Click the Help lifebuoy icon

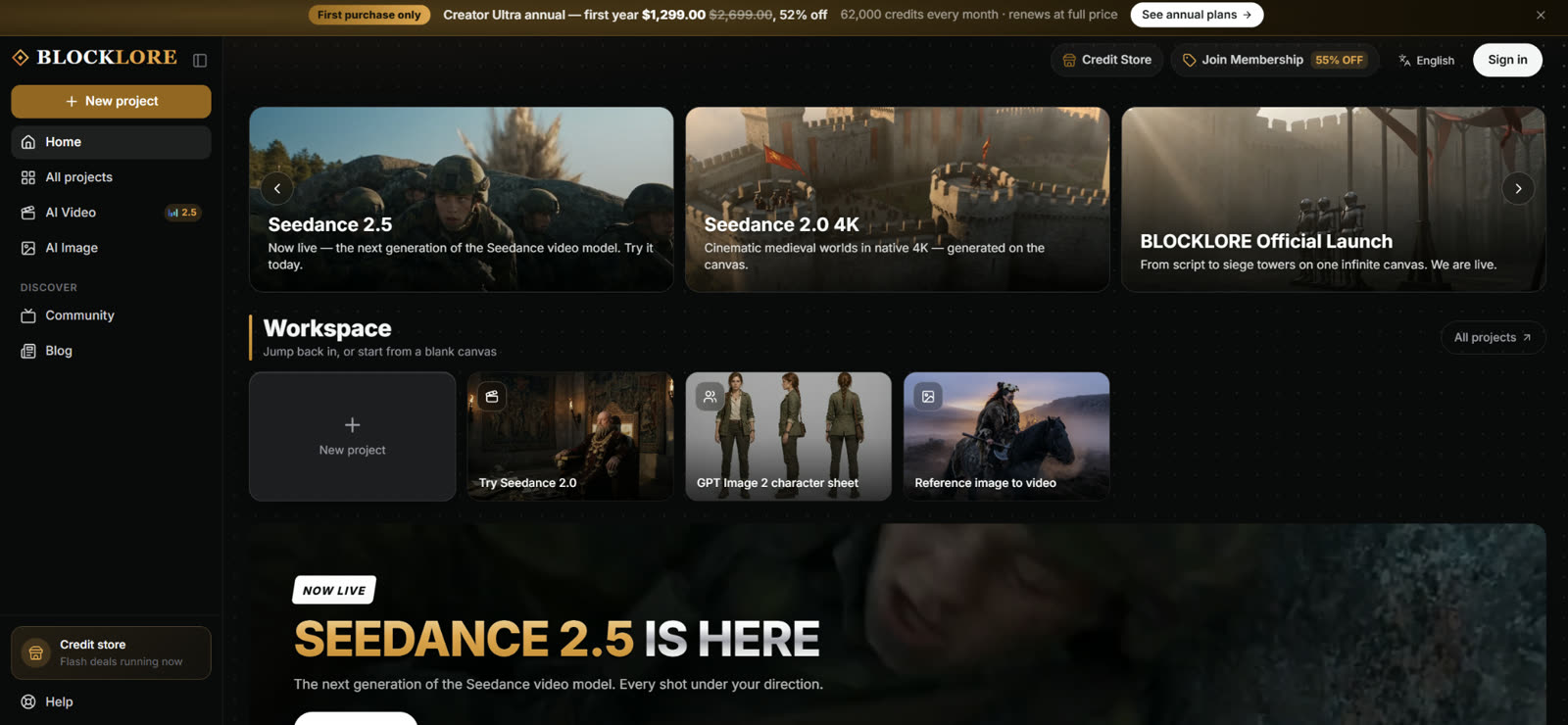click(28, 701)
